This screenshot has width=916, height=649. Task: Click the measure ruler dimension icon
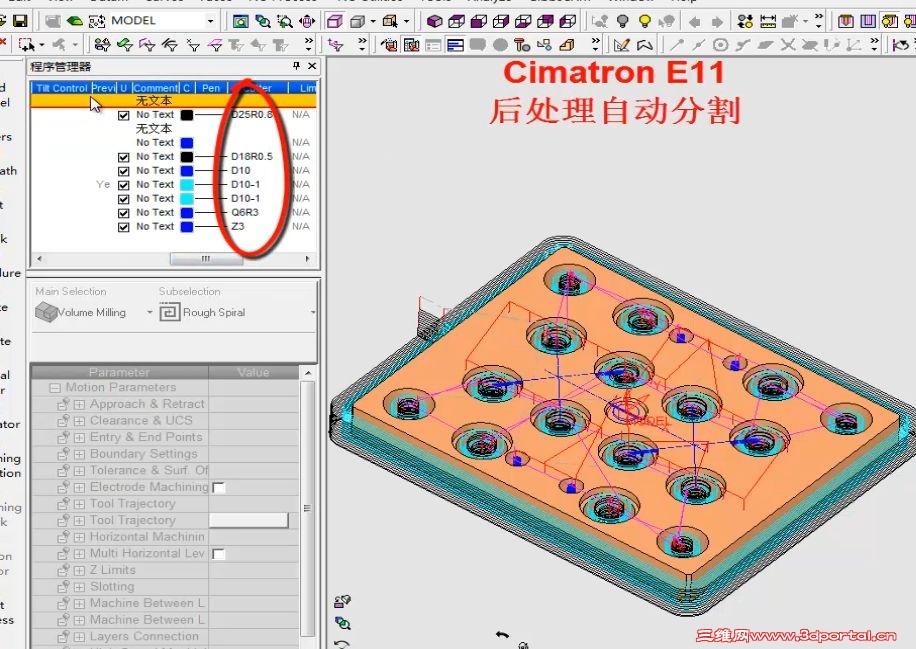(768, 22)
